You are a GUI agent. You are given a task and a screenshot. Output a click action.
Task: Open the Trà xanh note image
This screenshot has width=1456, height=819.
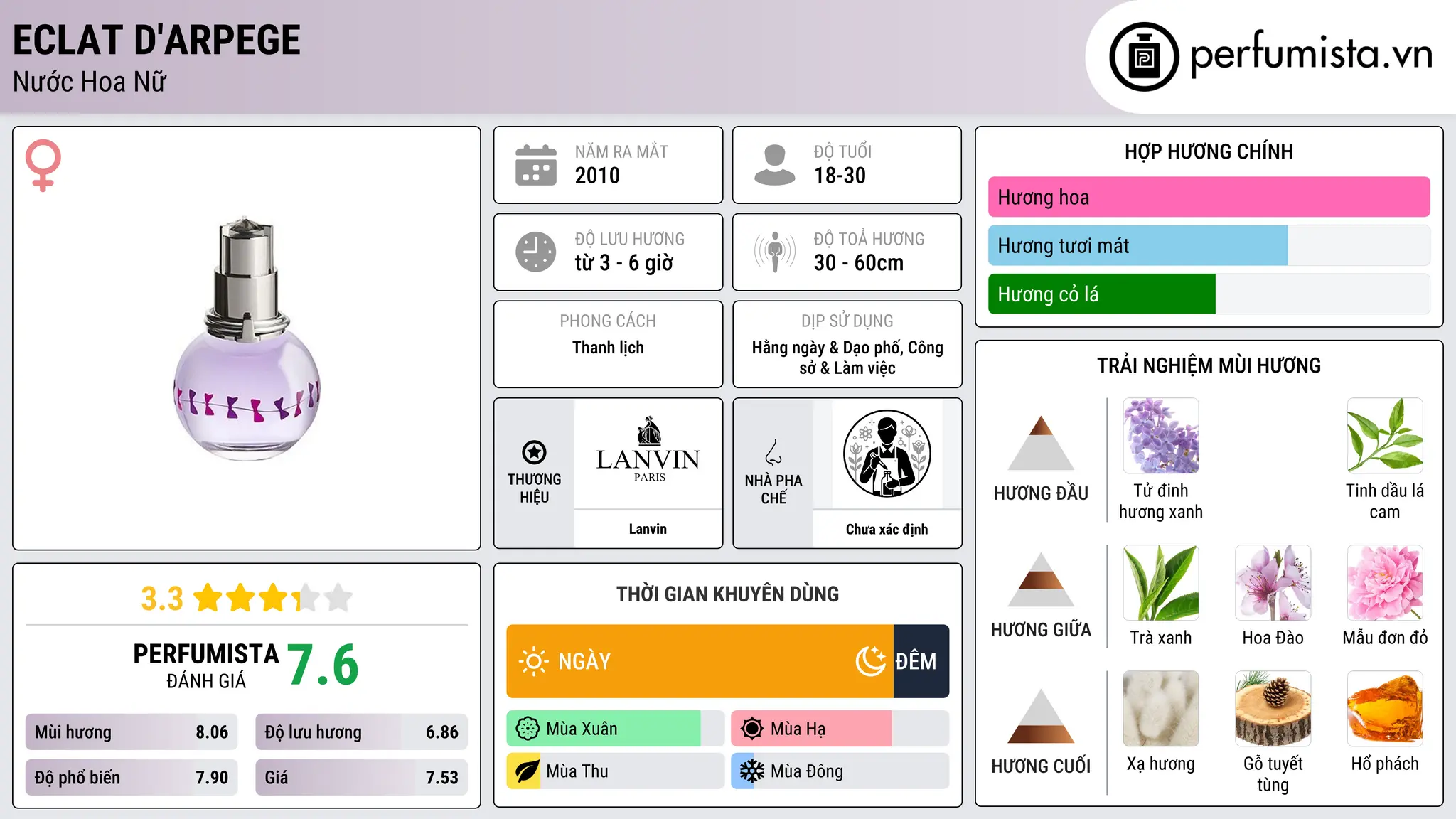(1161, 583)
